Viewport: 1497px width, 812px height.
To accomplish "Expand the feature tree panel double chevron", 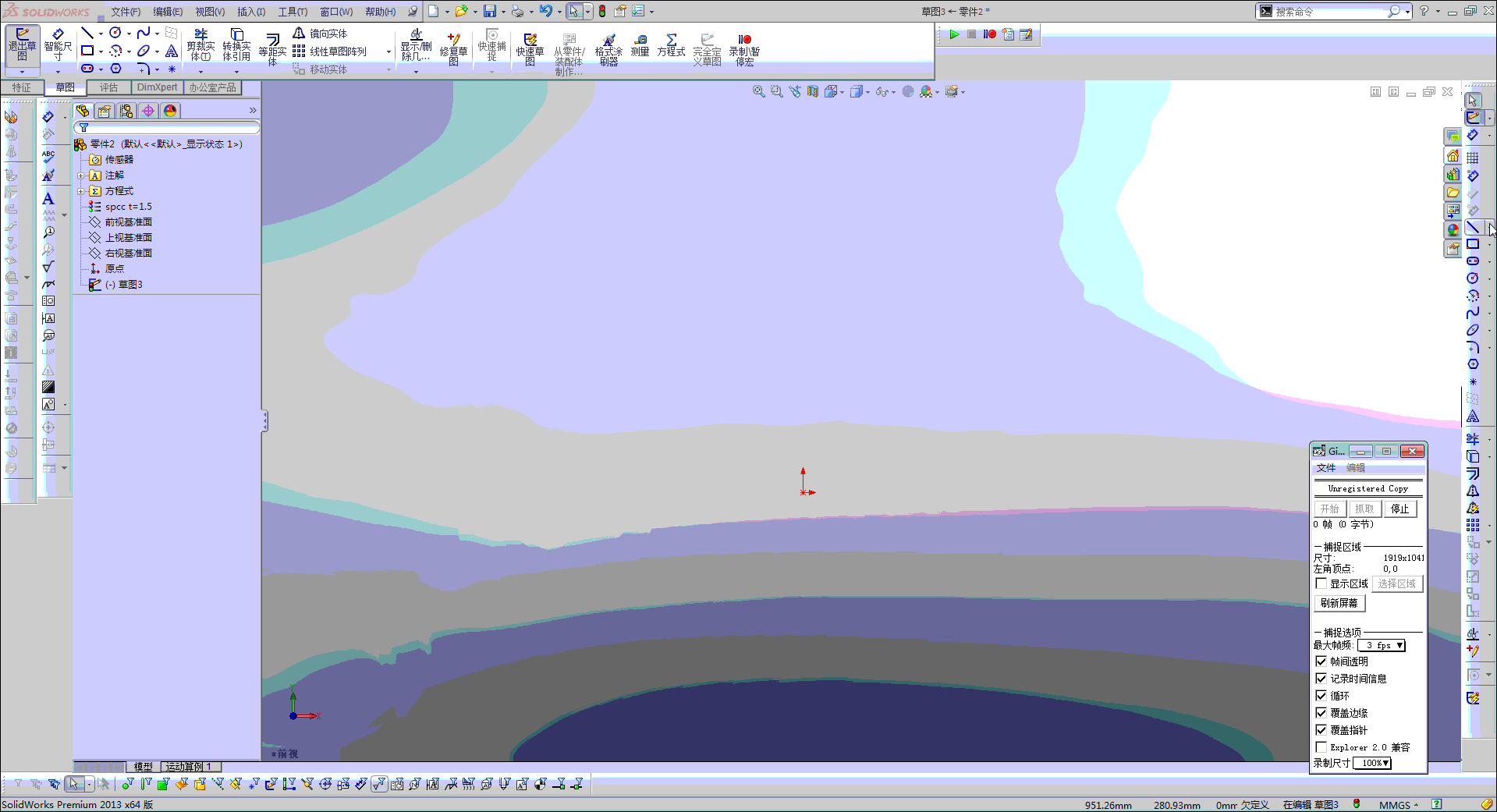I will [x=253, y=111].
